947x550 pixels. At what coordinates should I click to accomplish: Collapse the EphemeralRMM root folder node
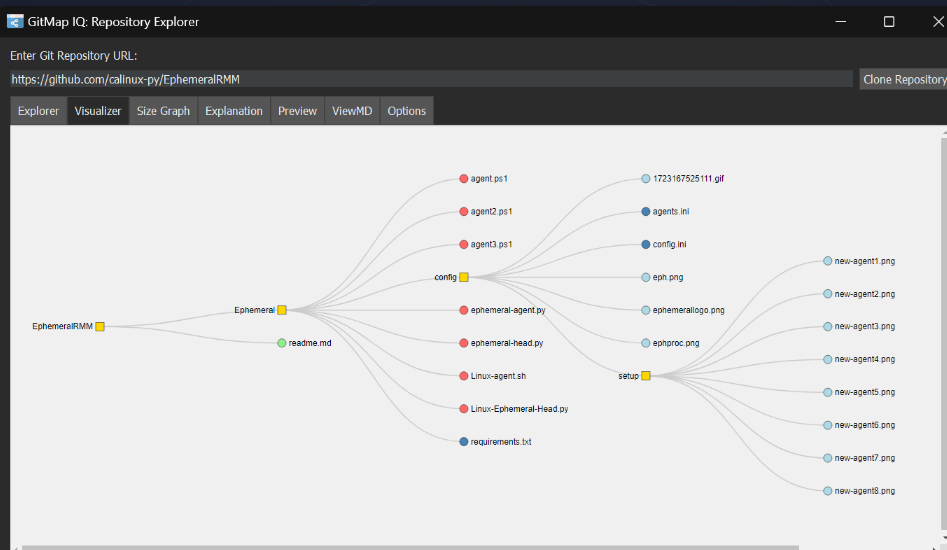coord(100,327)
